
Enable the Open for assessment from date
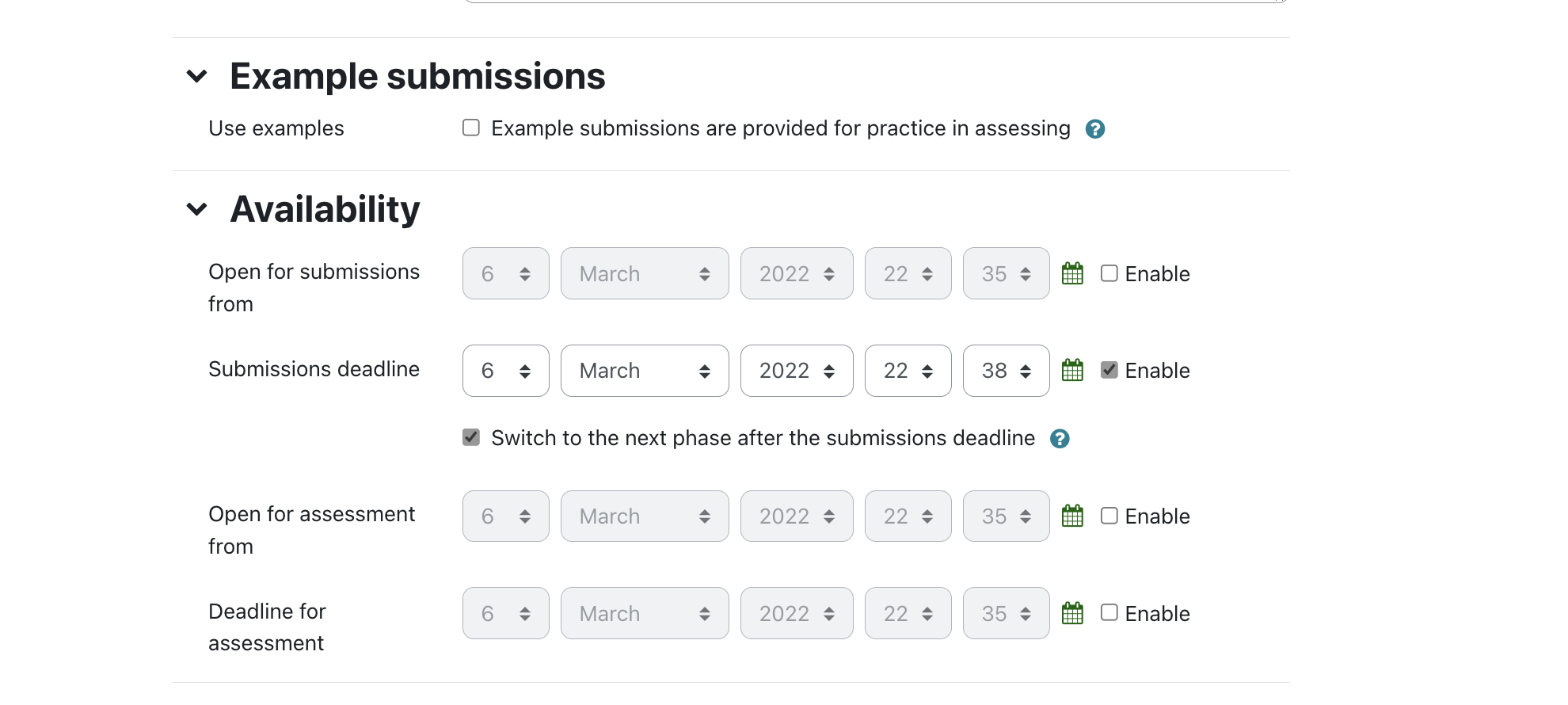[x=1109, y=516]
